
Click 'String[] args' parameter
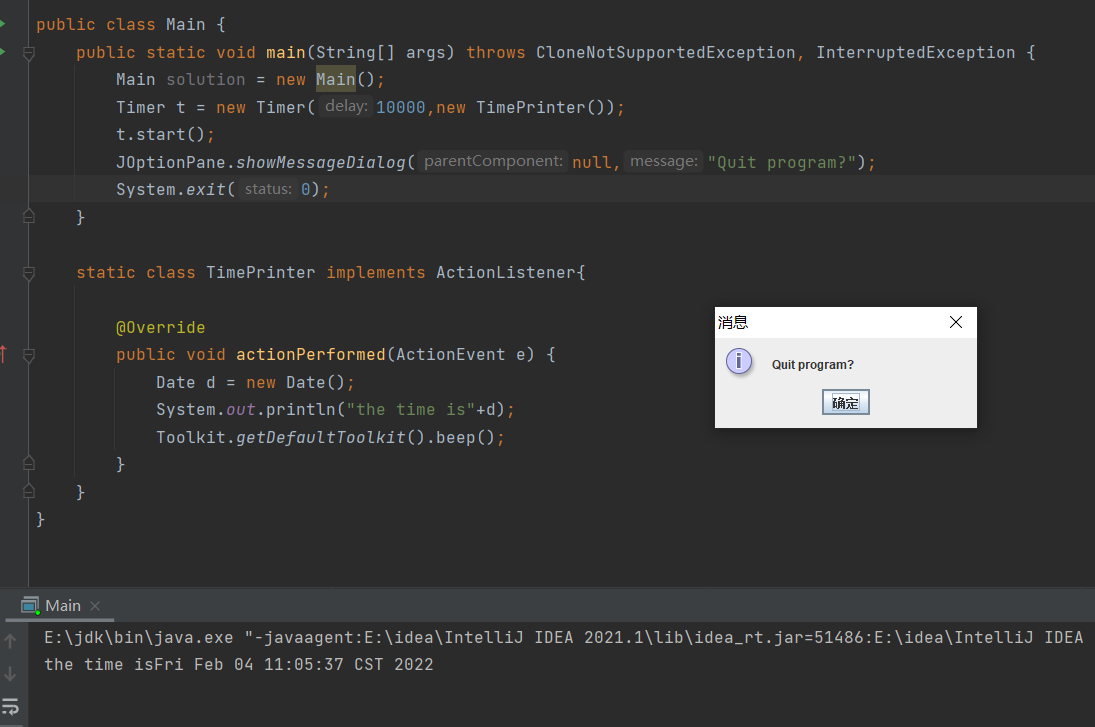pos(381,52)
